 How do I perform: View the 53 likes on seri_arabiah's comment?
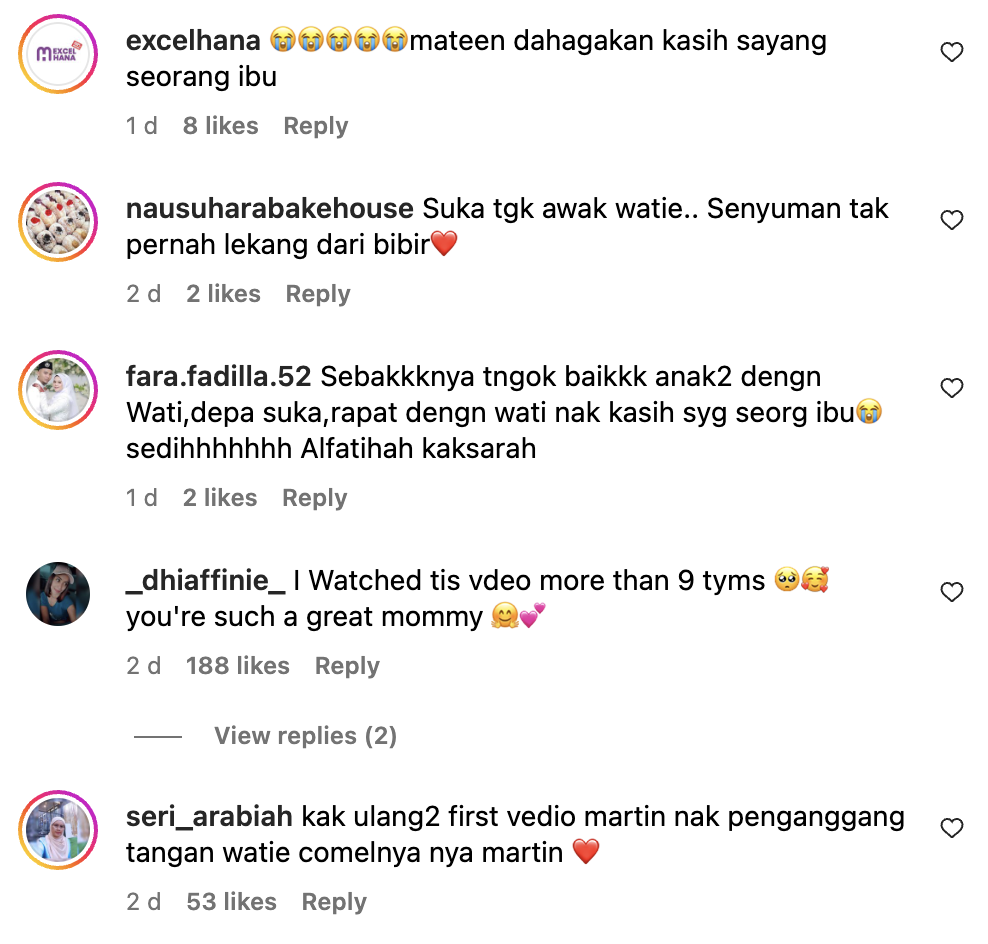tap(231, 902)
